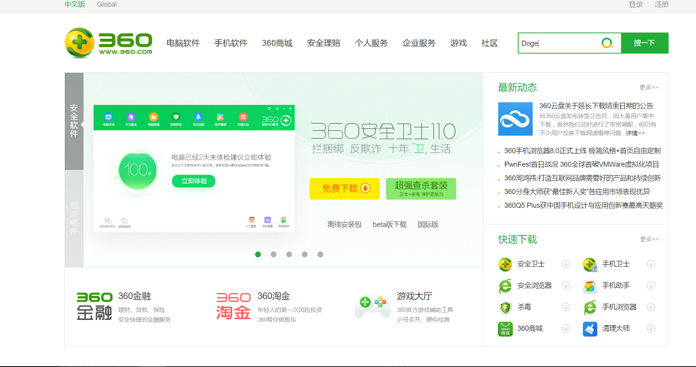The width and height of the screenshot is (696, 367).
Task: Open news about 360Q5 Plus
Action: [x=583, y=206]
